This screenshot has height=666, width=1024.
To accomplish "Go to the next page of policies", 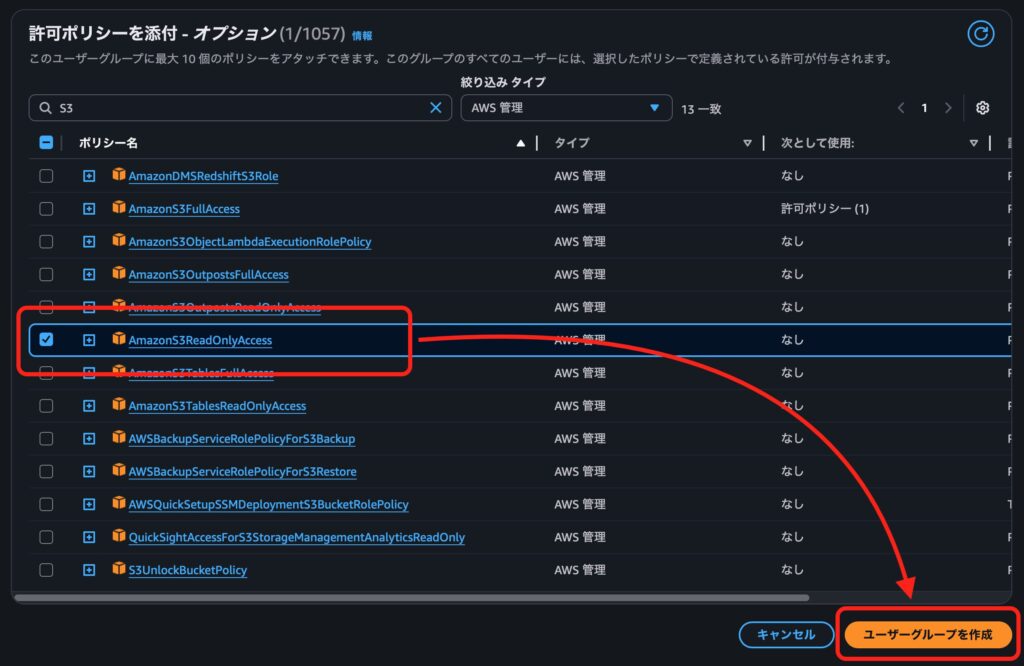I will point(948,108).
